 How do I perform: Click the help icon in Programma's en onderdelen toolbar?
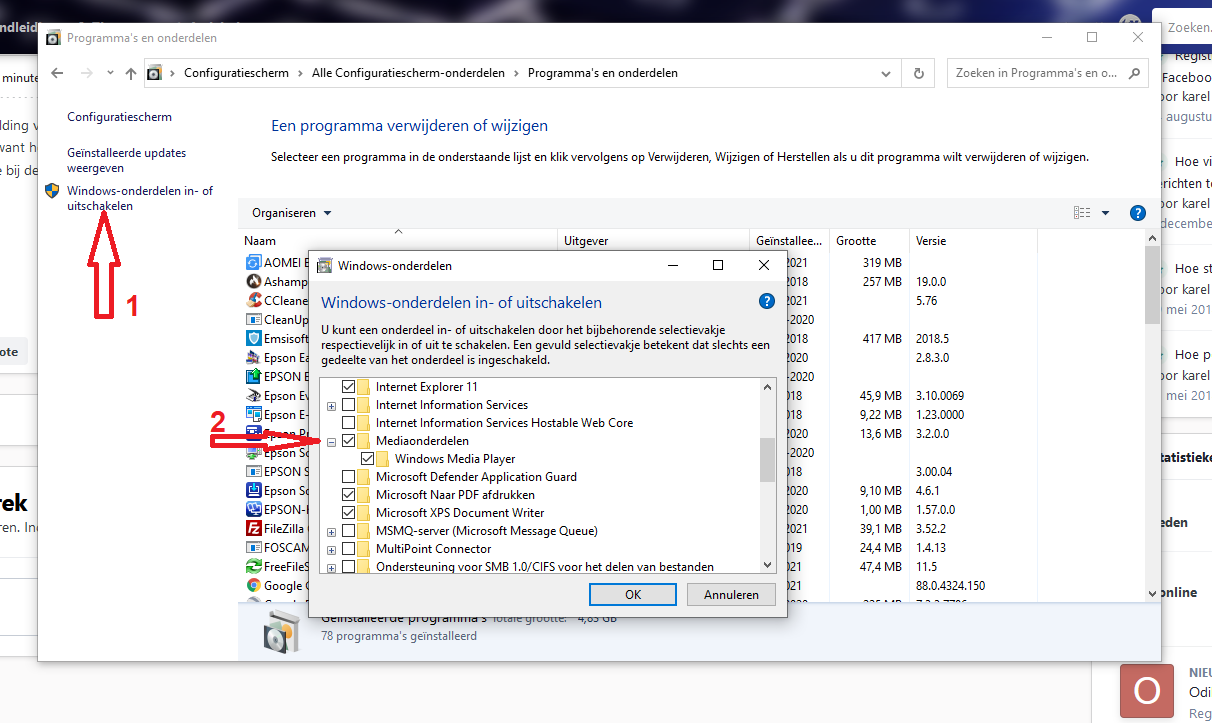point(1137,213)
